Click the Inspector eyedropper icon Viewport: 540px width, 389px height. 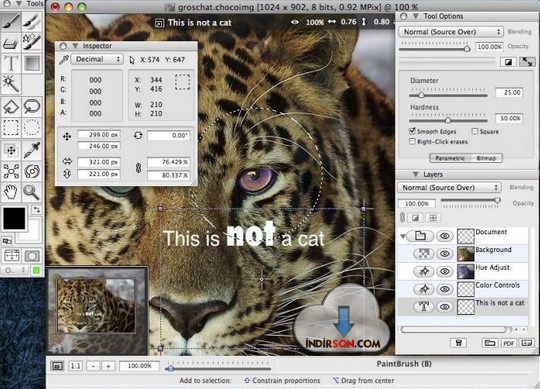64,60
